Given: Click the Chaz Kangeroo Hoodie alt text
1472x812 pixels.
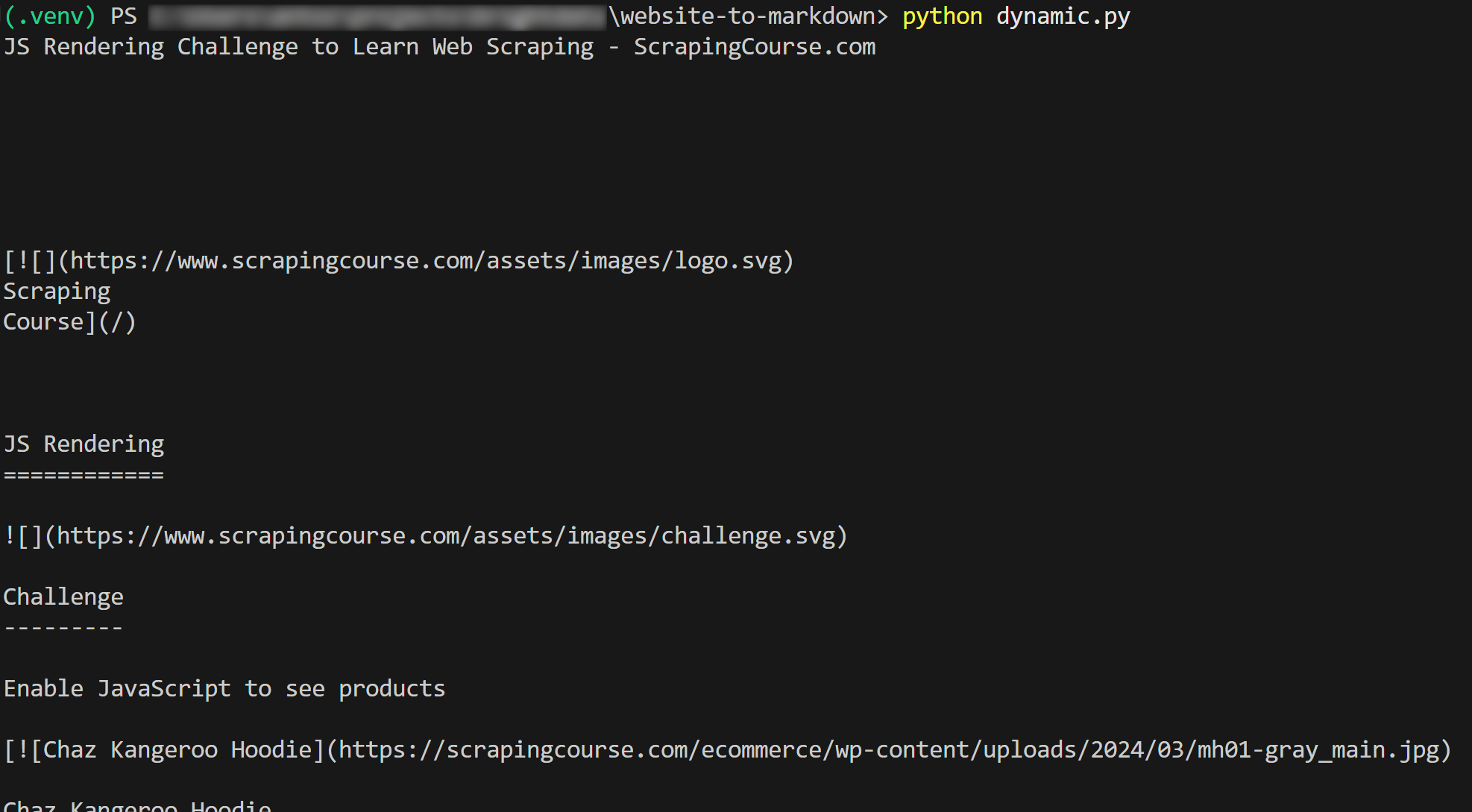Looking at the screenshot, I should [x=175, y=750].
